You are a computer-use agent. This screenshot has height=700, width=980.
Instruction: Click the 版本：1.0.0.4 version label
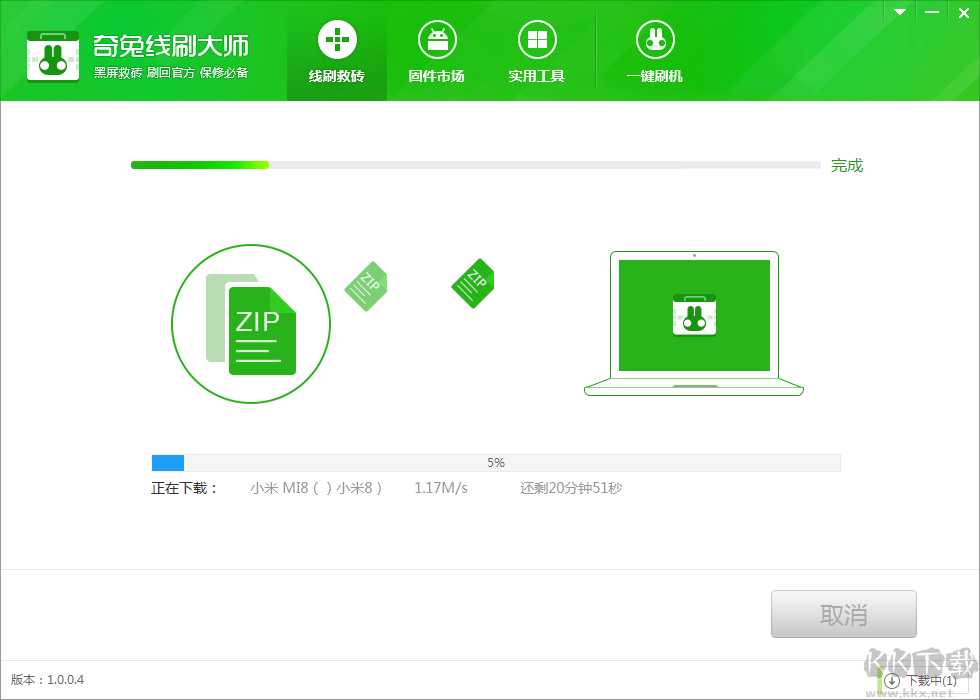48,680
